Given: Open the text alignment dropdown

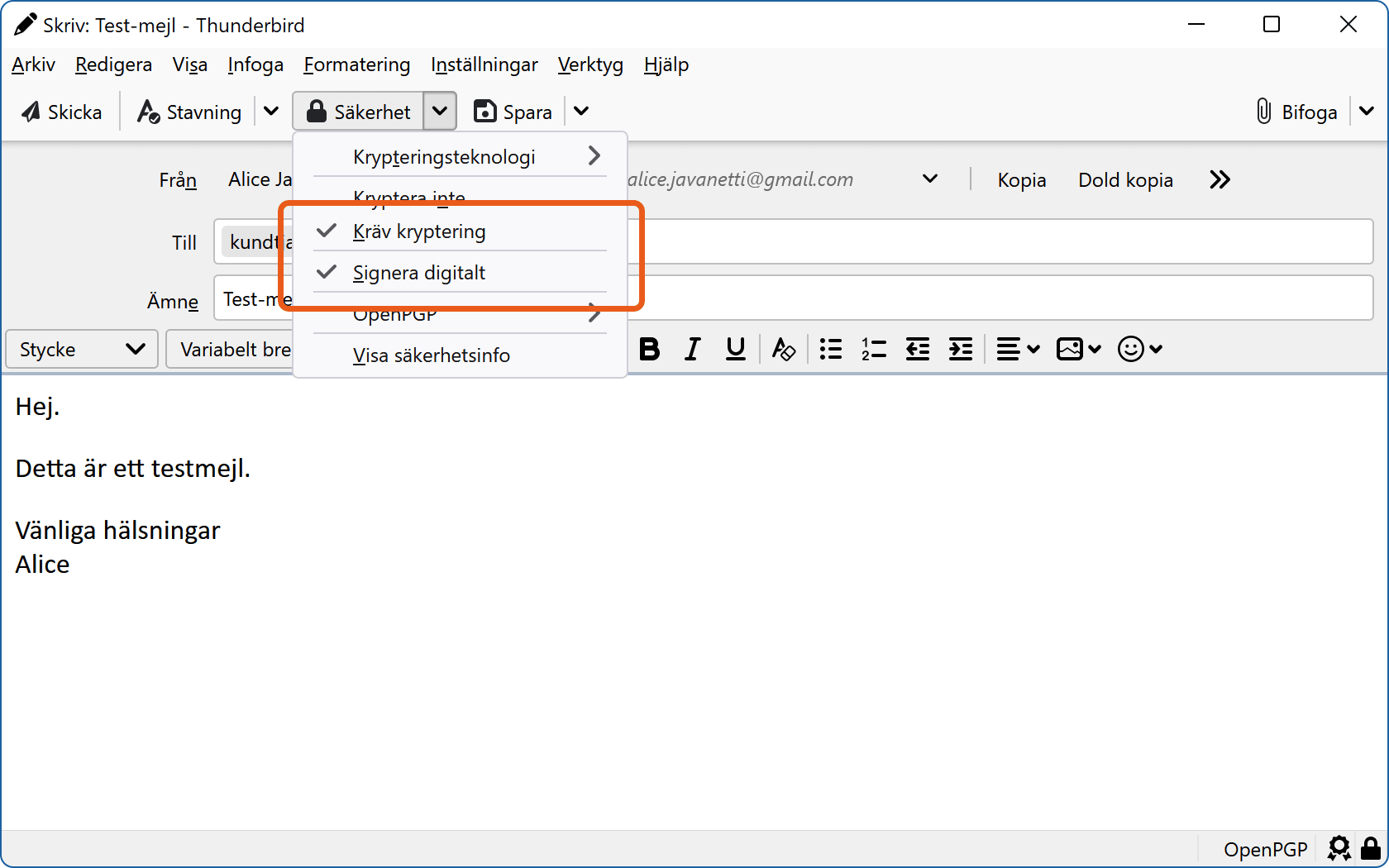Looking at the screenshot, I should 1018,349.
